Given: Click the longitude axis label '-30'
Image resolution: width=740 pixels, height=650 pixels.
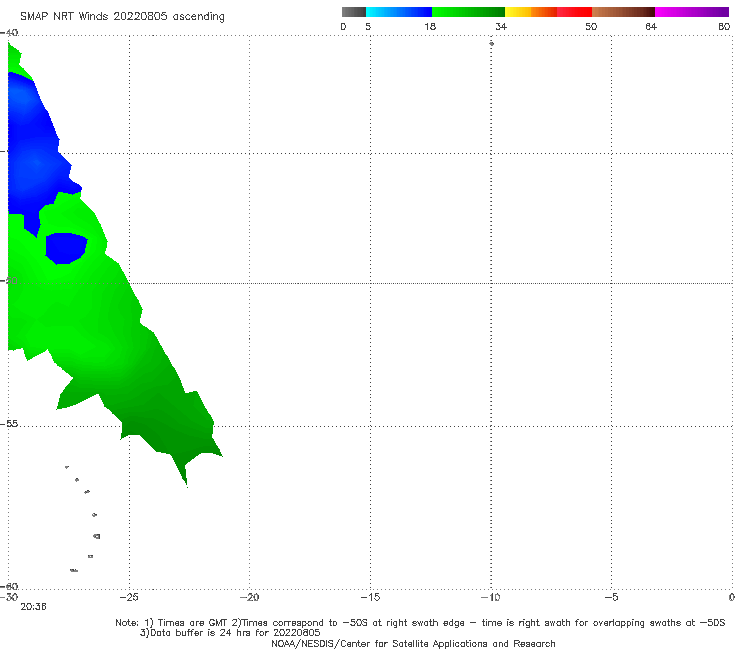Looking at the screenshot, I should pos(9,597).
